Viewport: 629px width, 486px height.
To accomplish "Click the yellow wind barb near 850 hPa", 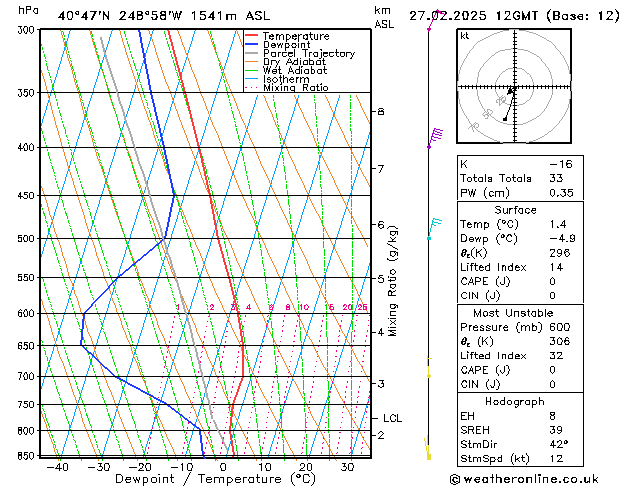I will click(x=428, y=448).
